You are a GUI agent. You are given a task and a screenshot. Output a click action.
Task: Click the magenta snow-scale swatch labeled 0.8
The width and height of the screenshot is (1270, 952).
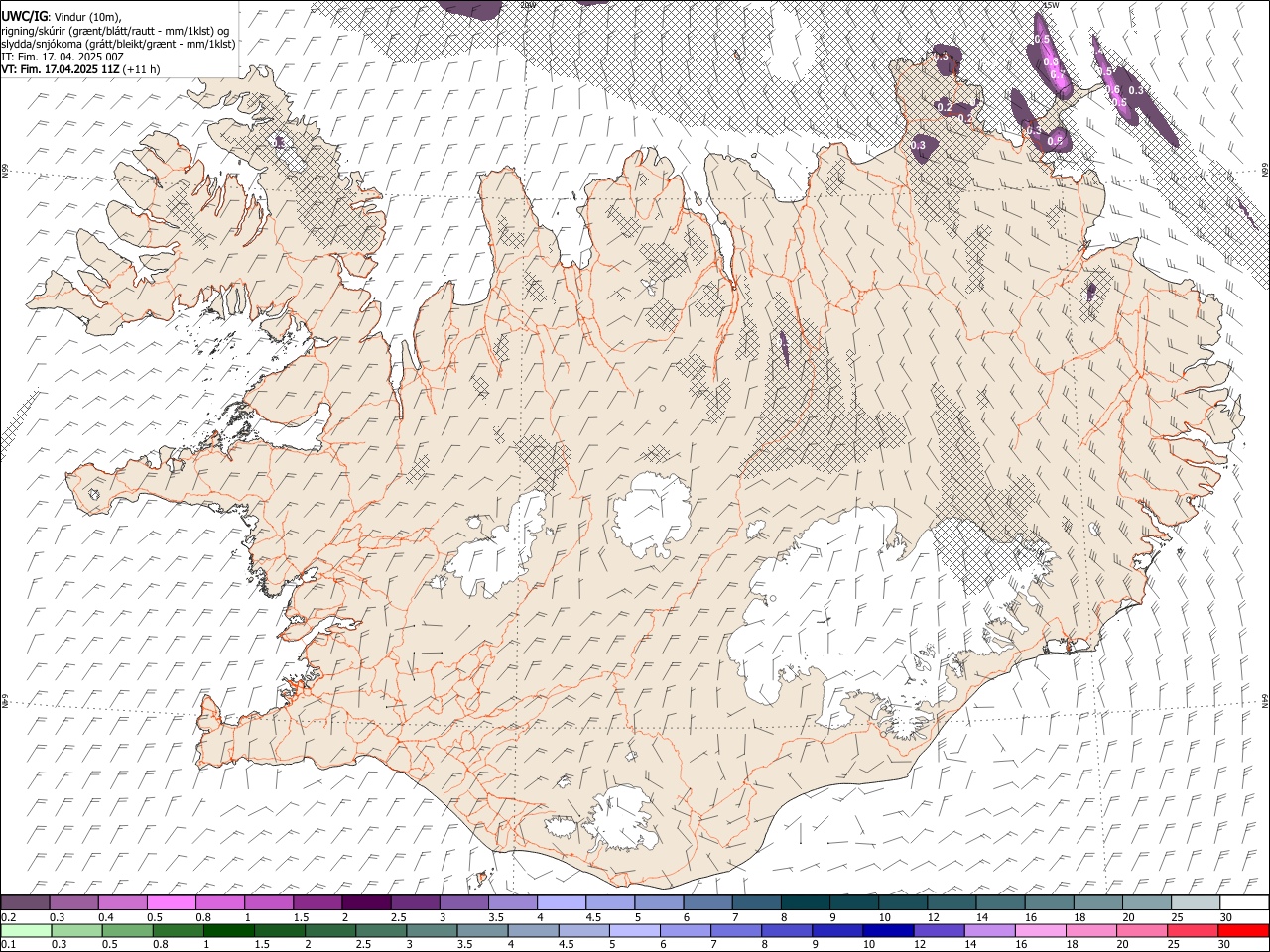click(x=220, y=902)
